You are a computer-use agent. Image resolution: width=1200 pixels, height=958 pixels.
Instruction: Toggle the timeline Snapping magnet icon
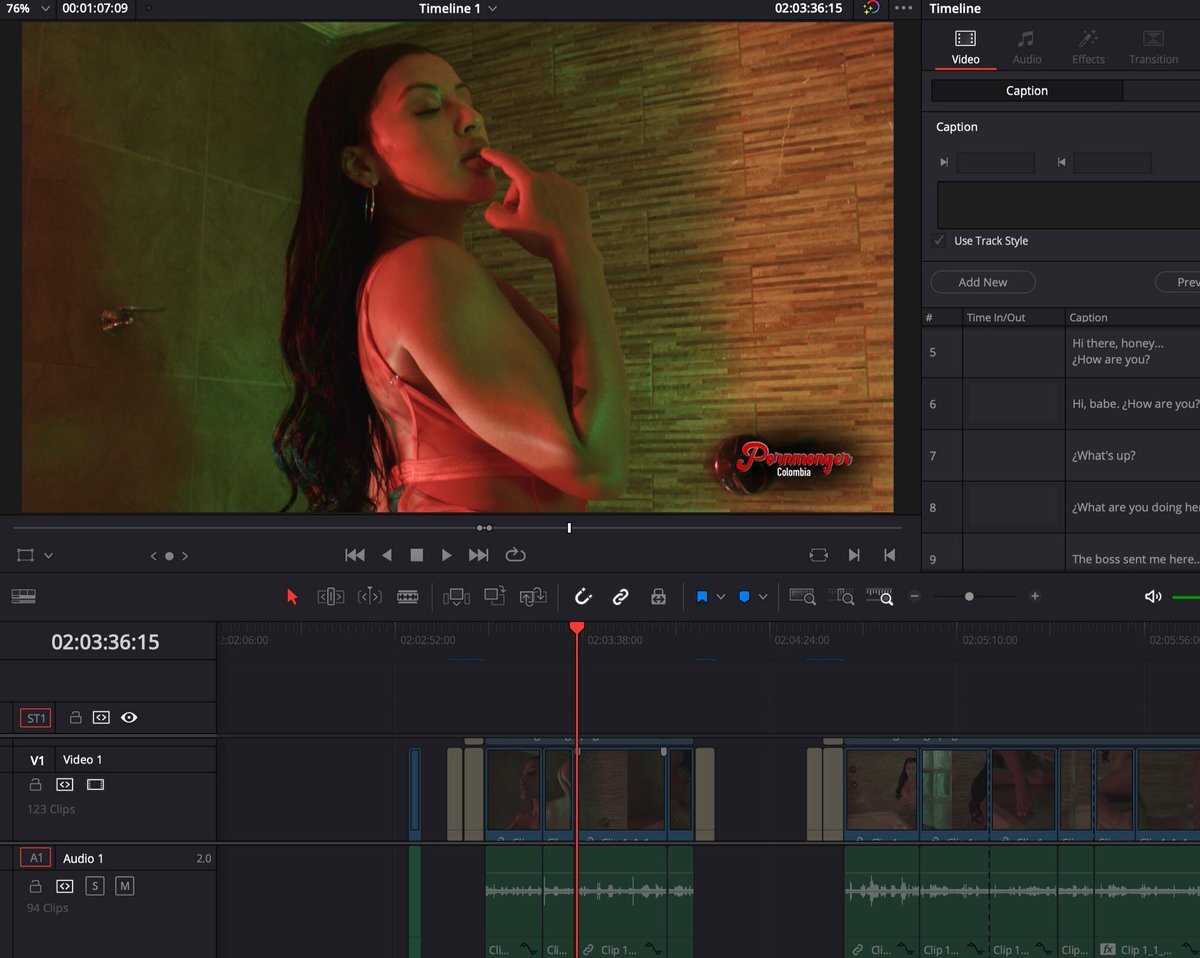[583, 596]
